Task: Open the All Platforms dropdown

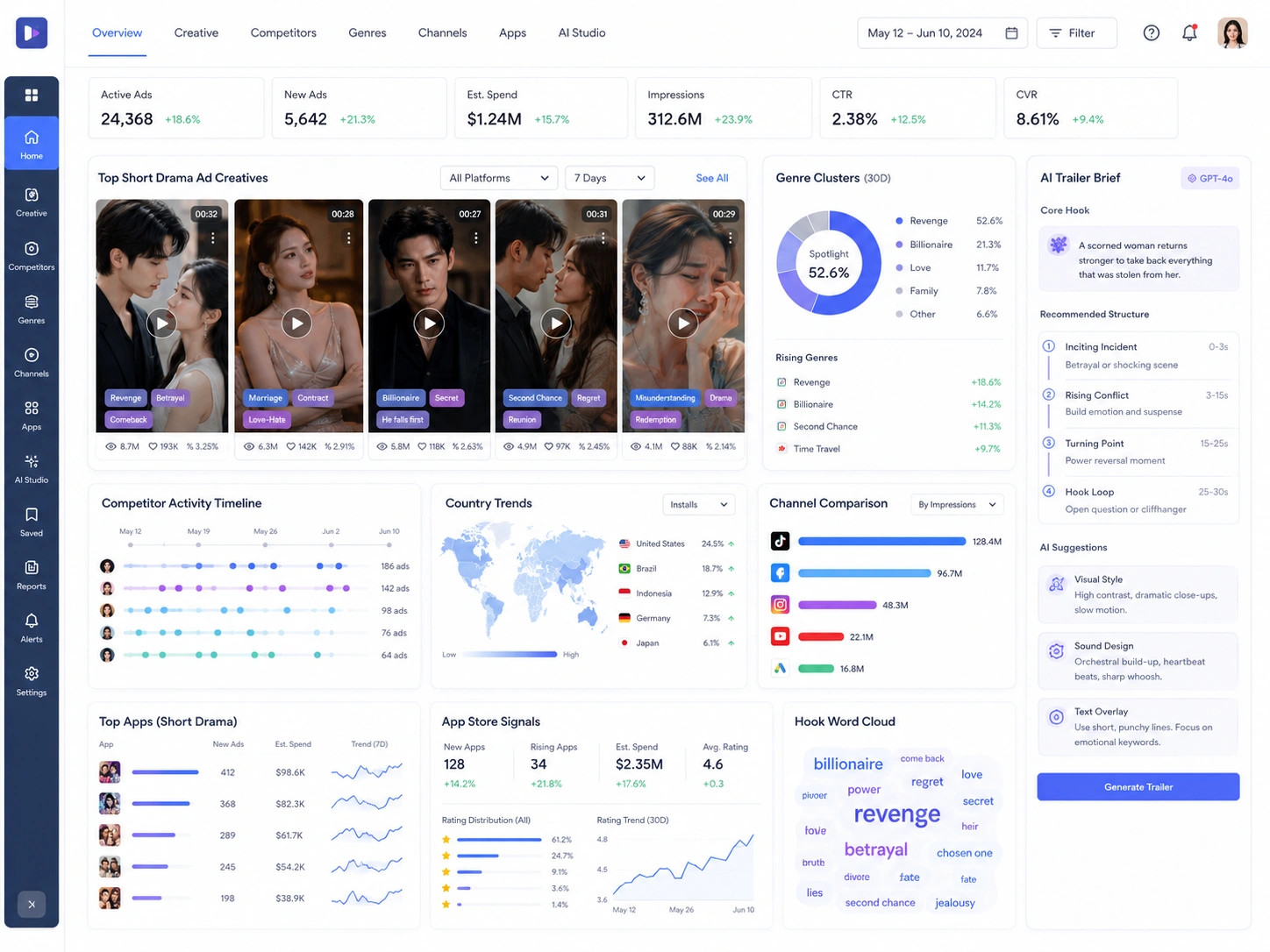Action: (x=499, y=178)
